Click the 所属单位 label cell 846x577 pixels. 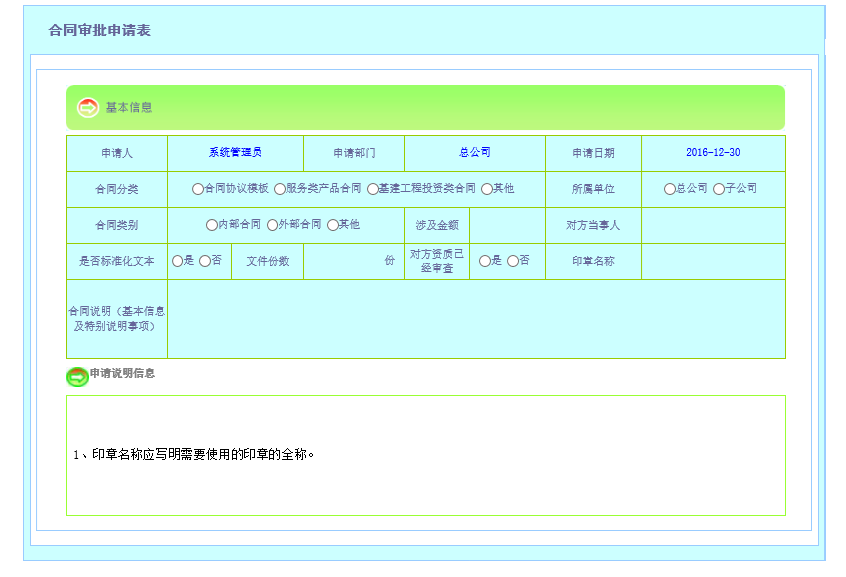pyautogui.click(x=593, y=189)
